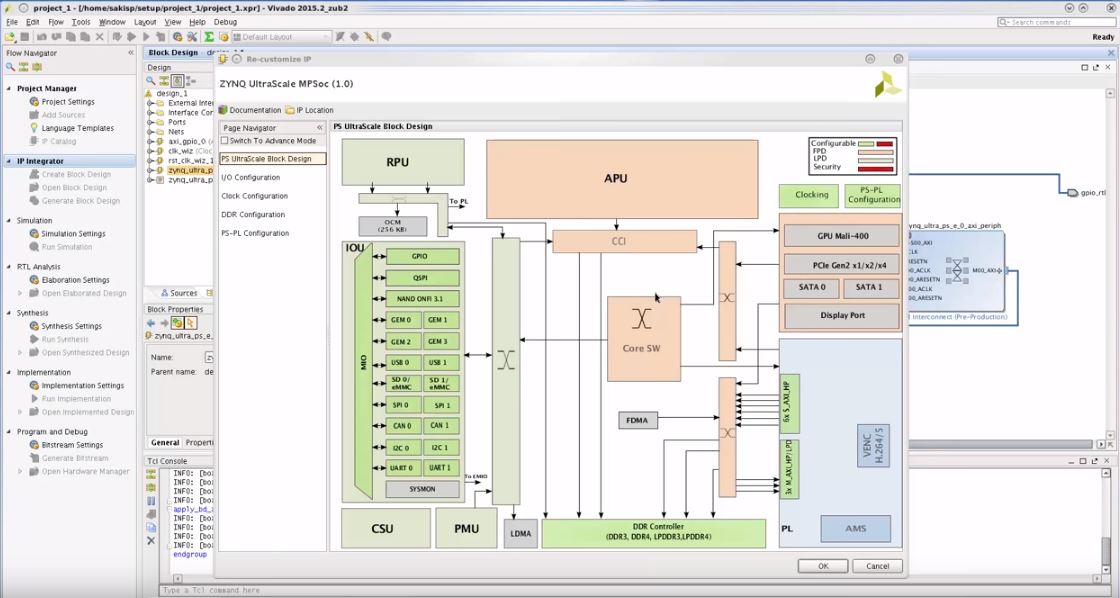Click the Display Port block
Screen dimensions: 1120x598
(842, 315)
